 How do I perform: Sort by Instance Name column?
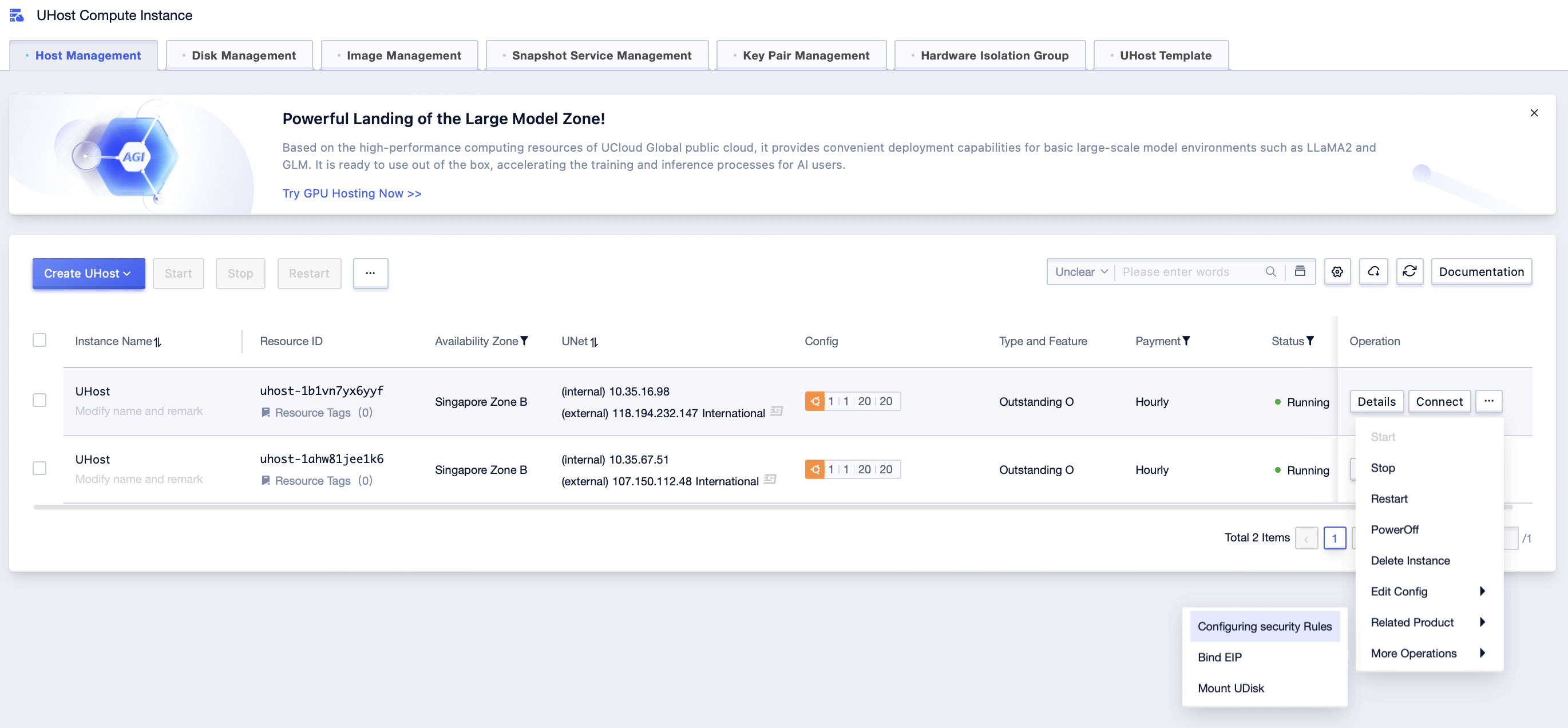[x=157, y=342]
